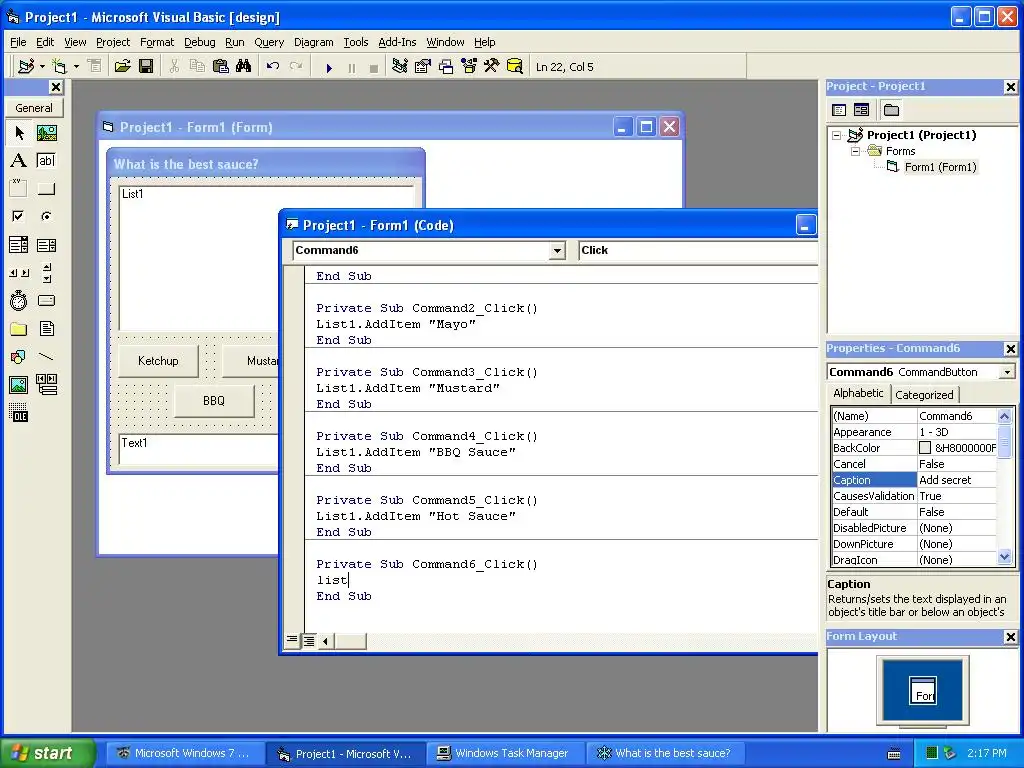
Task: Open the Add-Ins menu
Action: click(x=397, y=42)
